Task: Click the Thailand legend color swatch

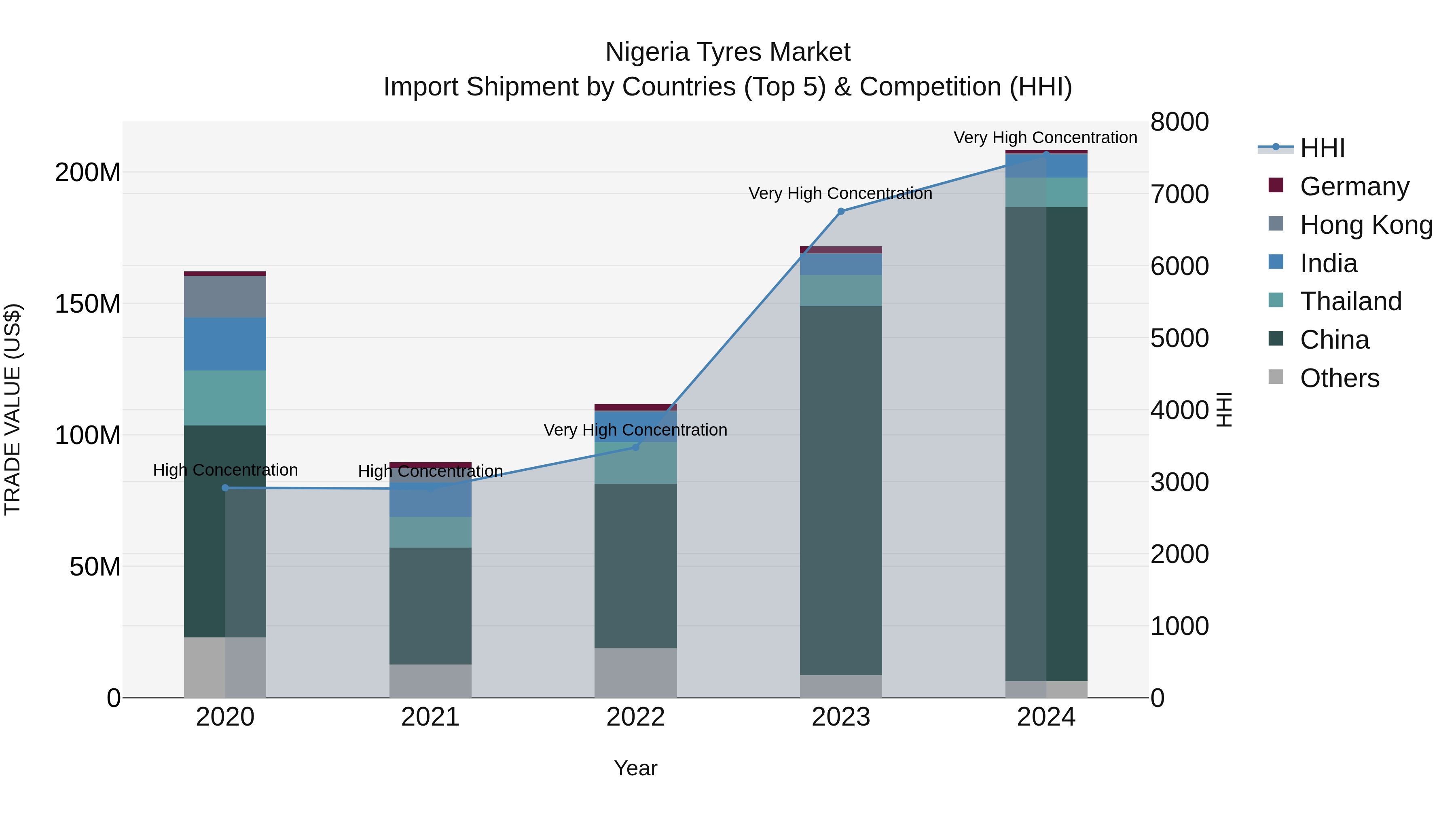Action: coord(1276,300)
